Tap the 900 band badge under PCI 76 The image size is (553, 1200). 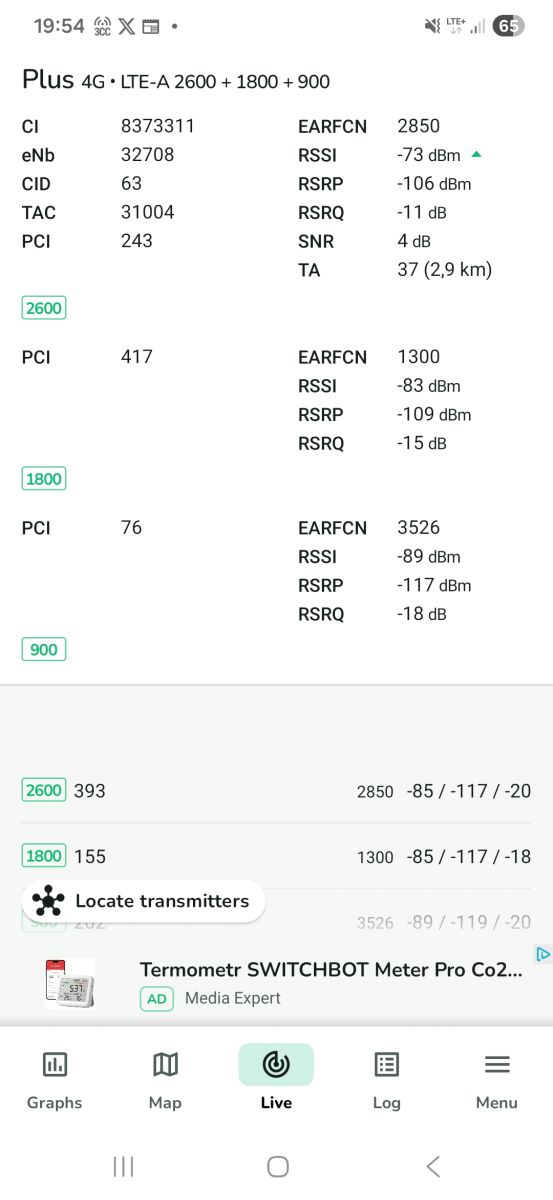click(44, 650)
